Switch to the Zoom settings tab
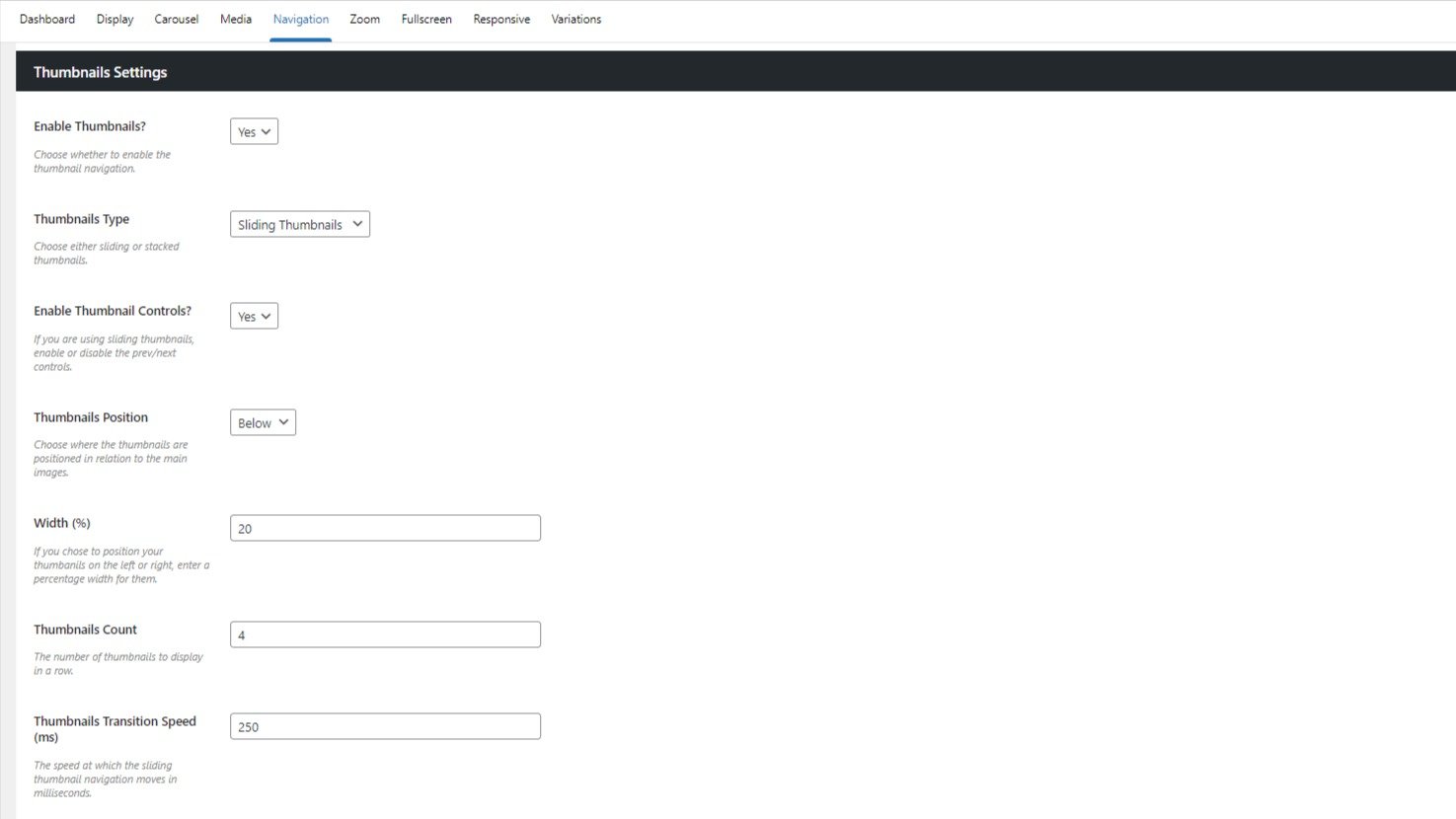This screenshot has width=1456, height=819. (x=364, y=19)
